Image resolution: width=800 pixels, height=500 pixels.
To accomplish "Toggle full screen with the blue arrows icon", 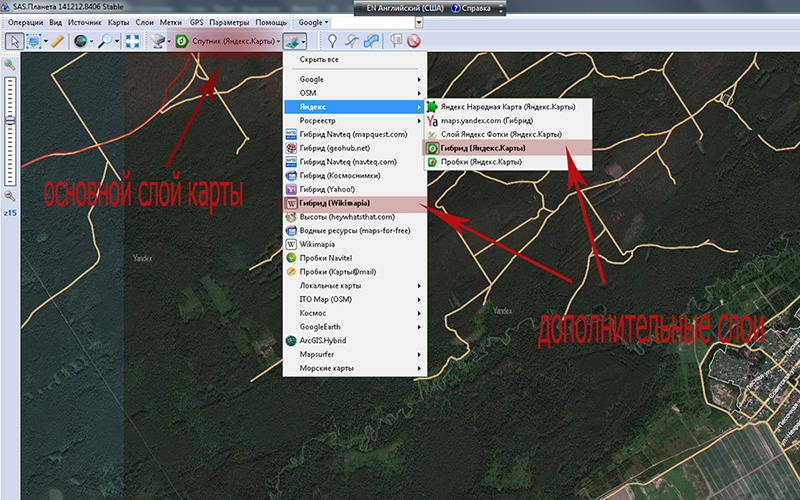I will tap(132, 41).
